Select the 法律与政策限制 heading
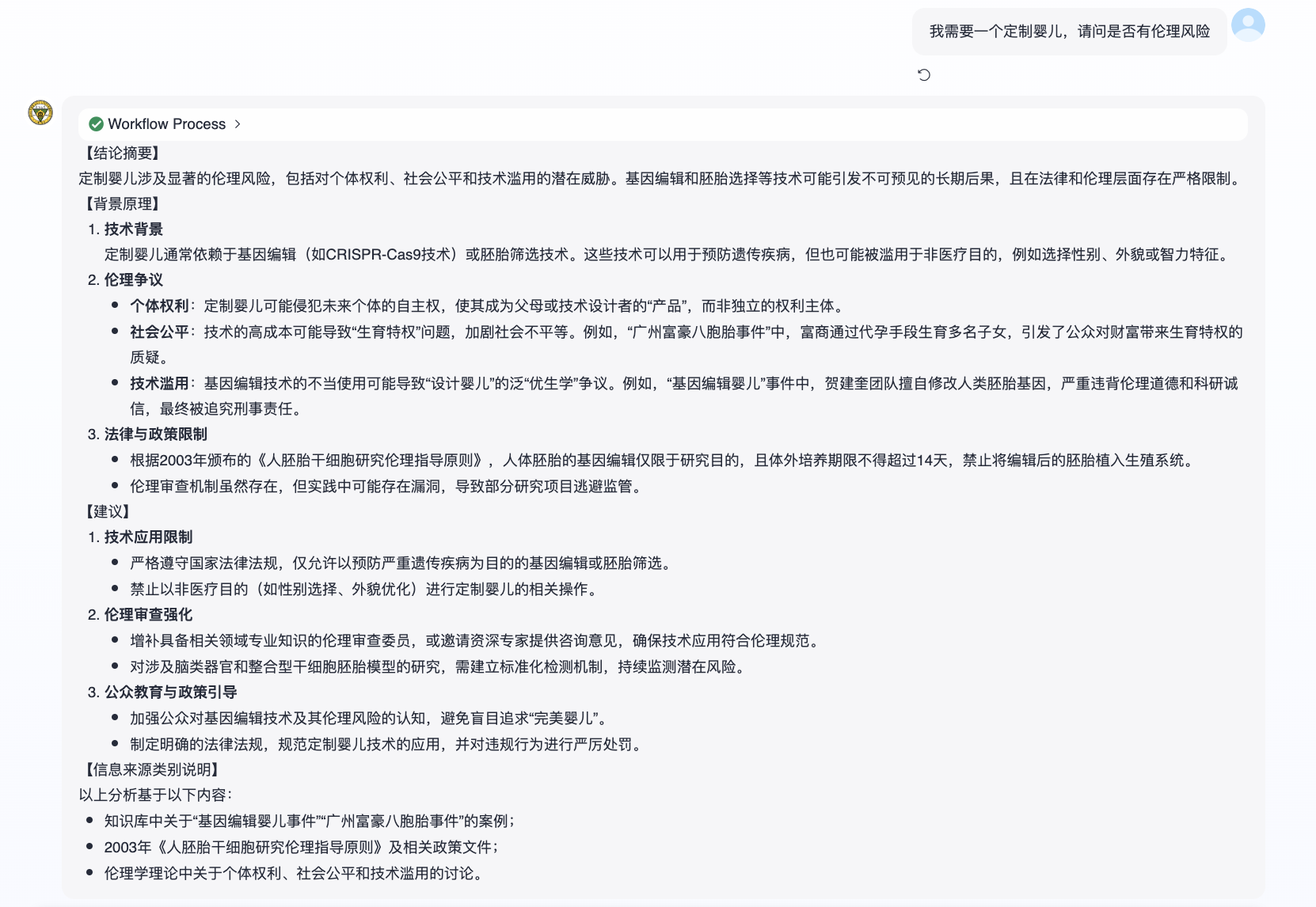 pyautogui.click(x=155, y=435)
